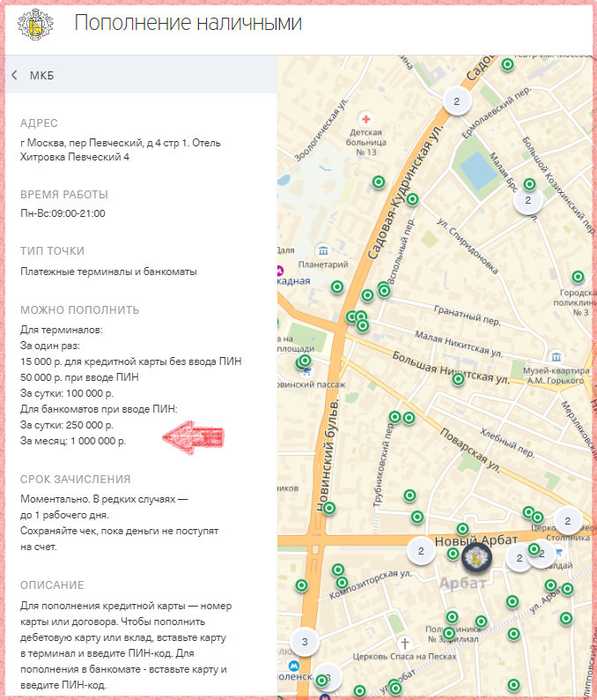Open cluster of 2 left of Новый Арбат label
This screenshot has height=700, width=597.
tap(421, 550)
